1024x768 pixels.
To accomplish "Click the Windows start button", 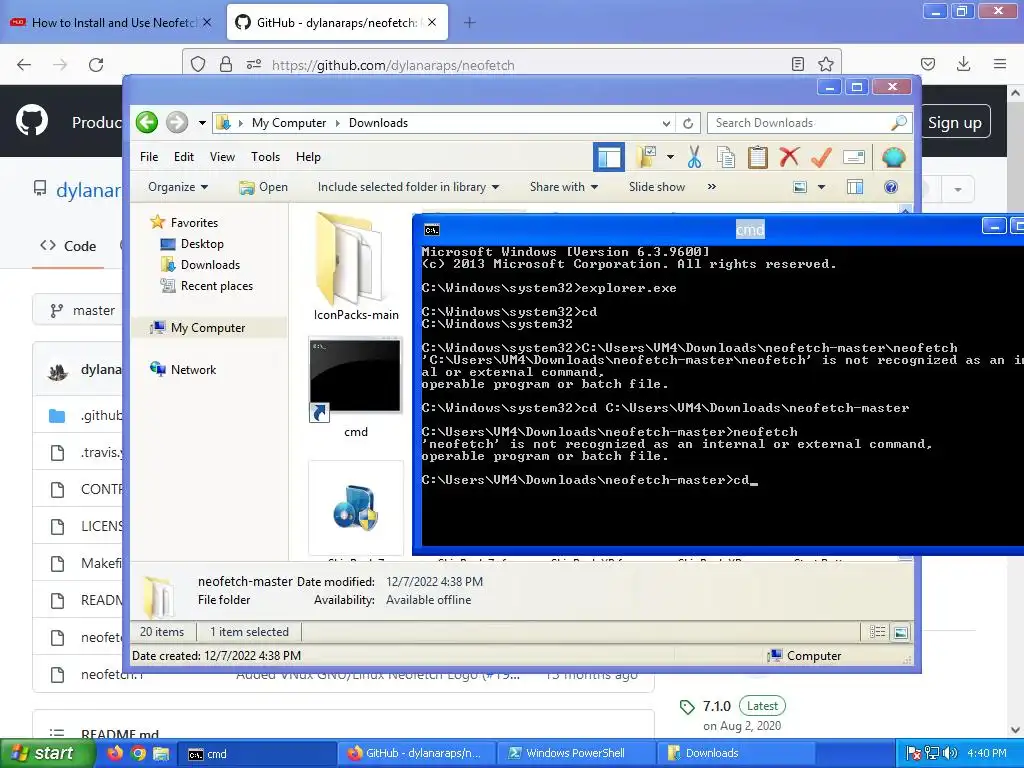I will [46, 753].
